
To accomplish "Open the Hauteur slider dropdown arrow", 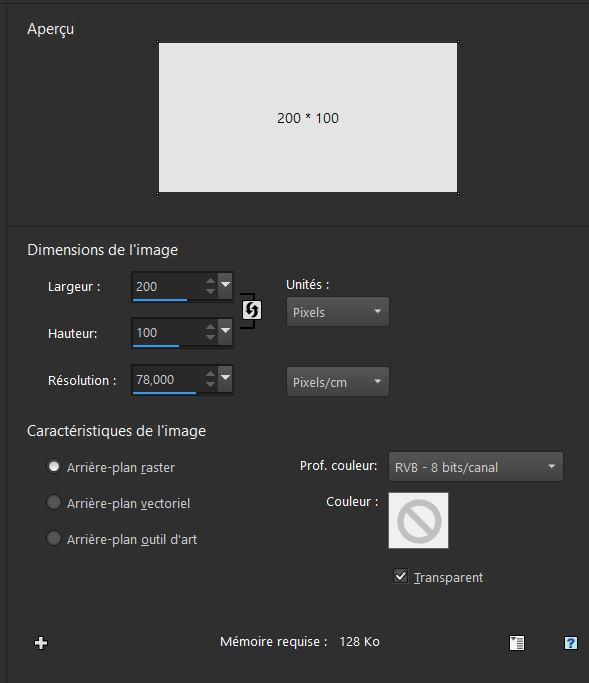I will coord(225,331).
